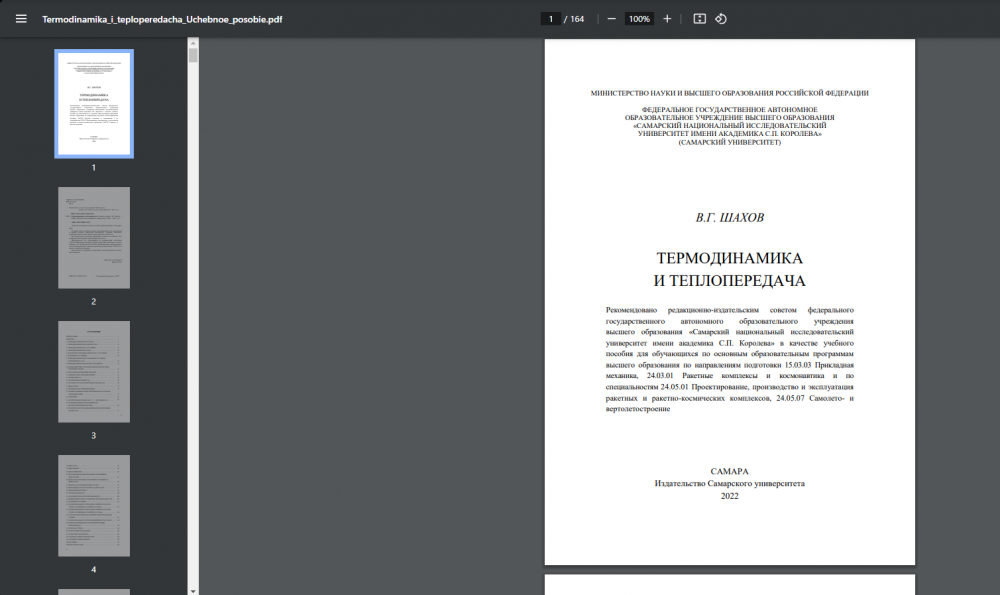Click the zoom out minus icon

pos(611,19)
